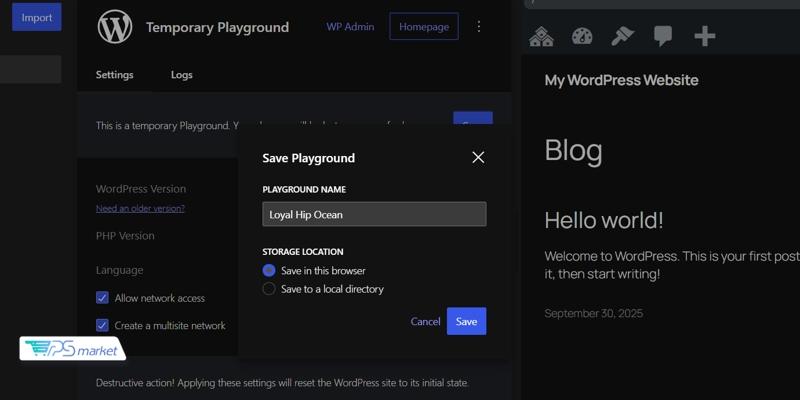Open the Comments bubble icon
Screen dimensions: 800x400
(662, 37)
